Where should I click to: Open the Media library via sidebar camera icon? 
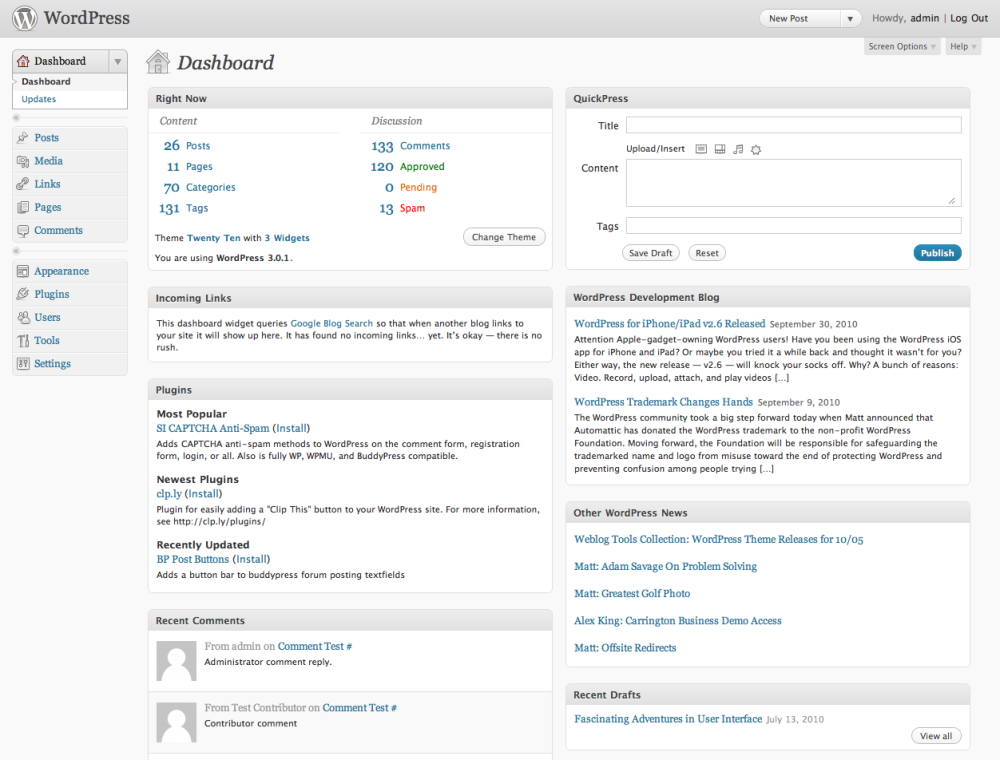point(22,160)
